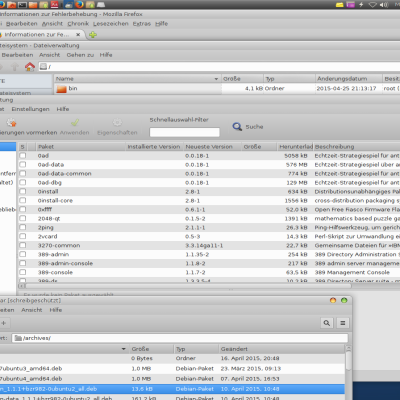Image resolution: width=400 pixels, height=400 pixels.
Task: Select the archive row '7ubuntu3_amd64.deb'
Action: pyautogui.click(x=172, y=369)
